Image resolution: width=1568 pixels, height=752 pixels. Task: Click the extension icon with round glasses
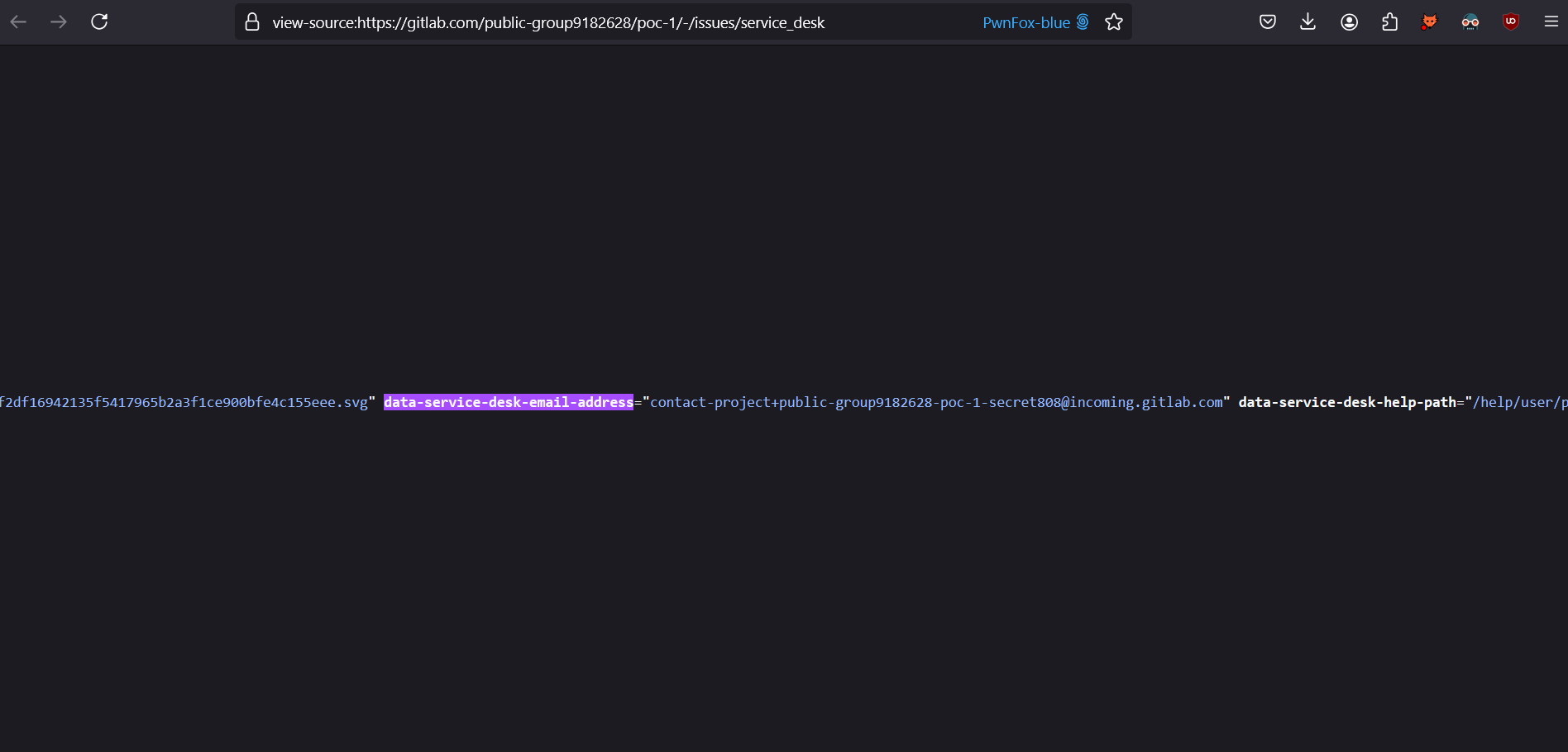[x=1470, y=22]
